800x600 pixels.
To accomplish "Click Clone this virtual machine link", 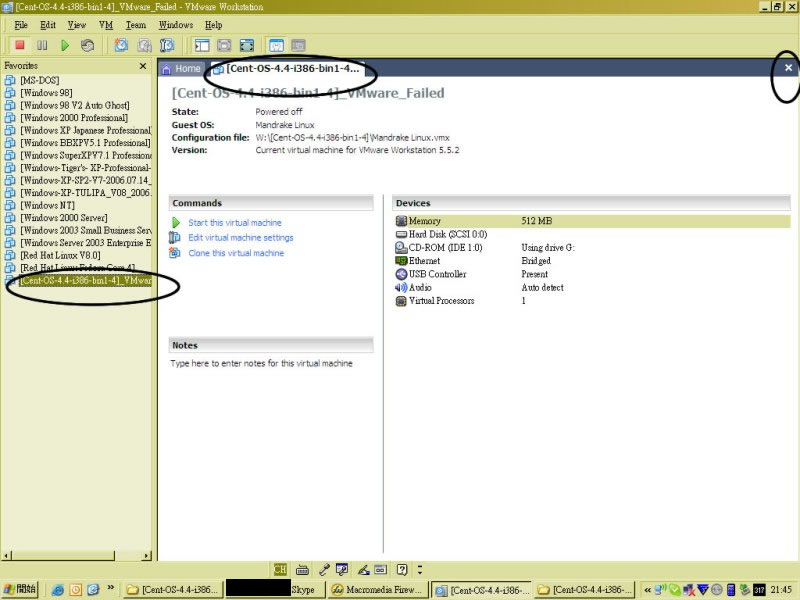I will click(x=236, y=253).
